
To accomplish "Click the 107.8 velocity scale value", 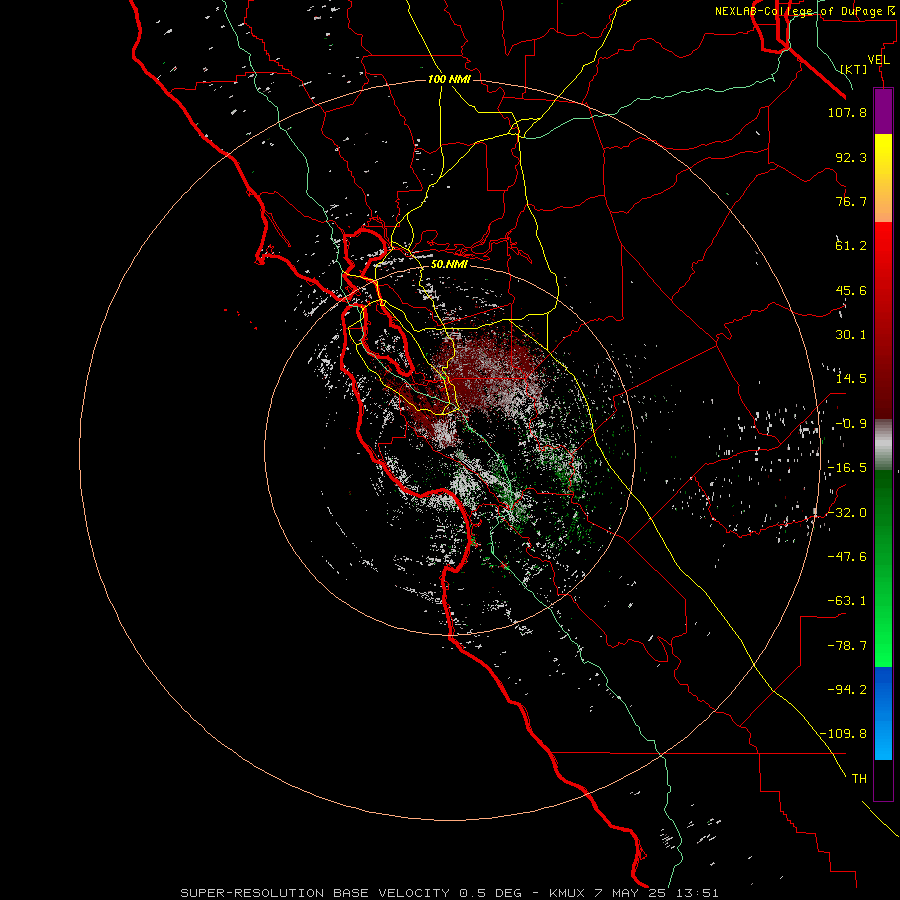I will (847, 113).
